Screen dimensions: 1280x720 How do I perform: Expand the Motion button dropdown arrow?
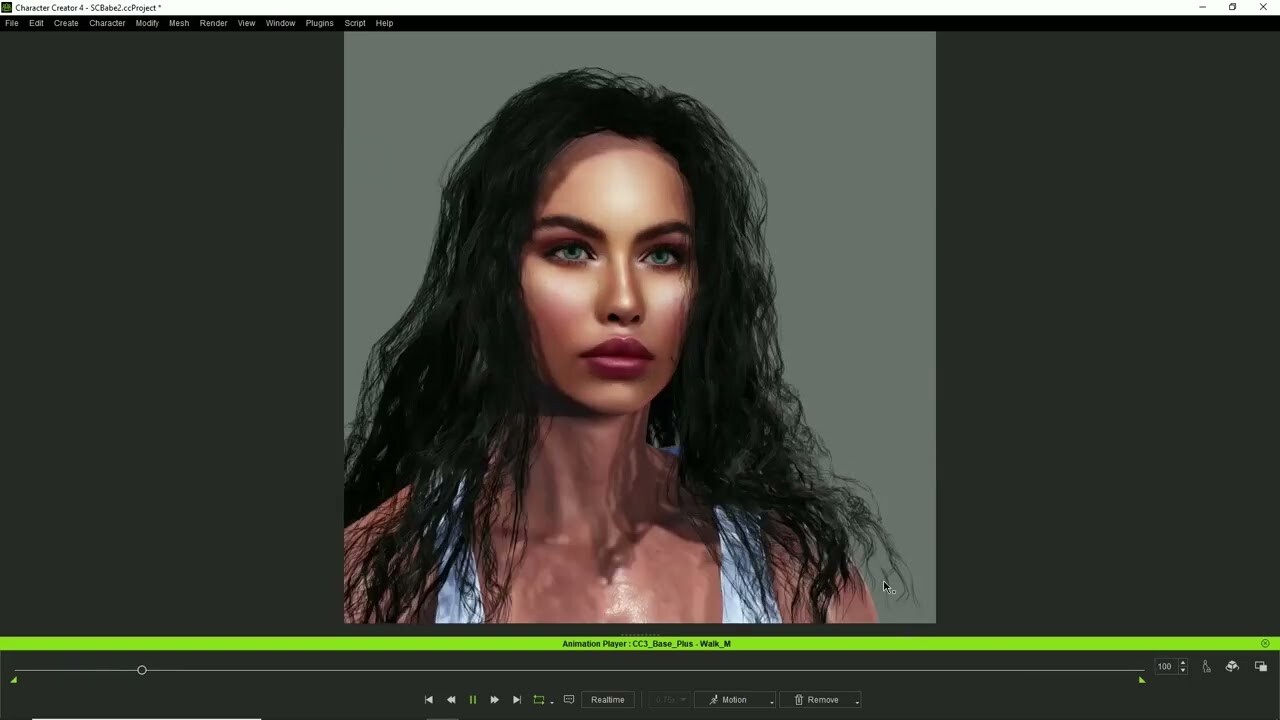pyautogui.click(x=772, y=702)
